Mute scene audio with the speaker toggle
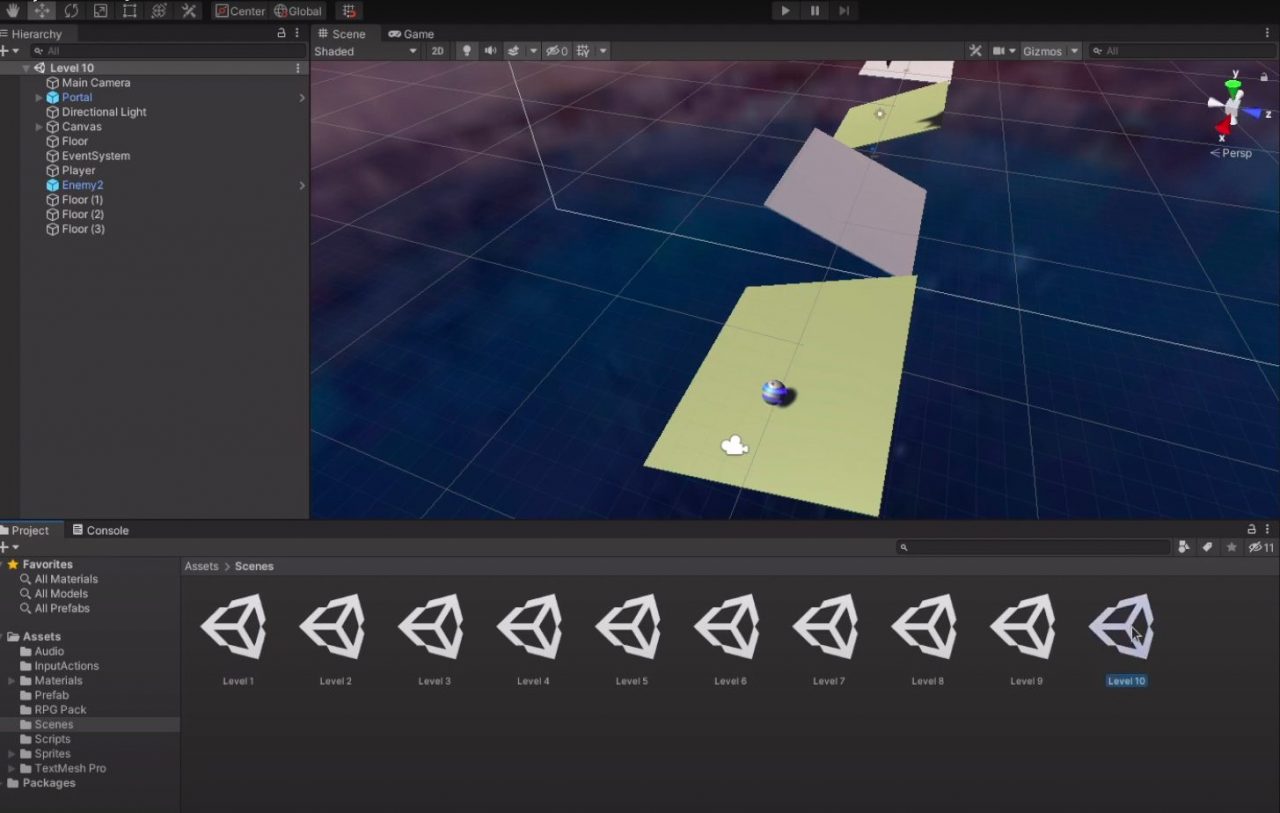Viewport: 1280px width, 813px height. [489, 51]
